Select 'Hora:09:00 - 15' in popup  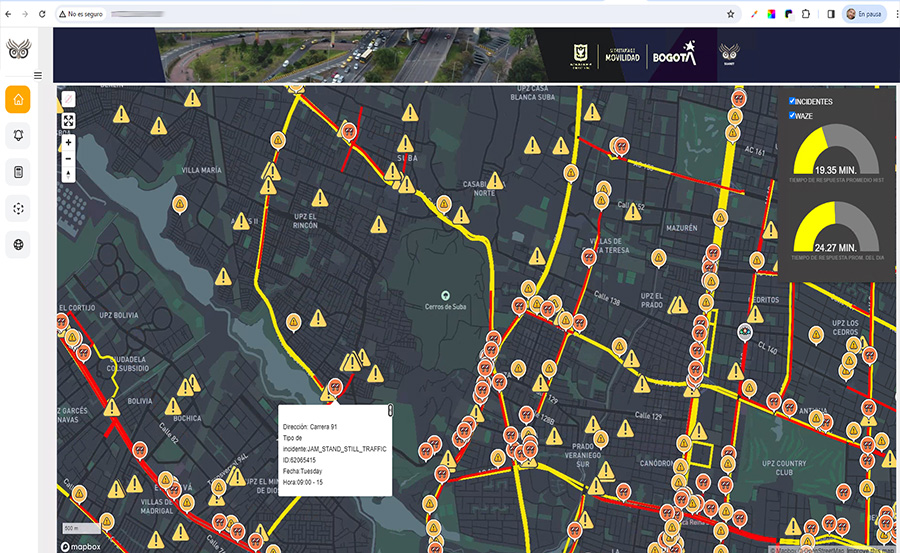(303, 482)
